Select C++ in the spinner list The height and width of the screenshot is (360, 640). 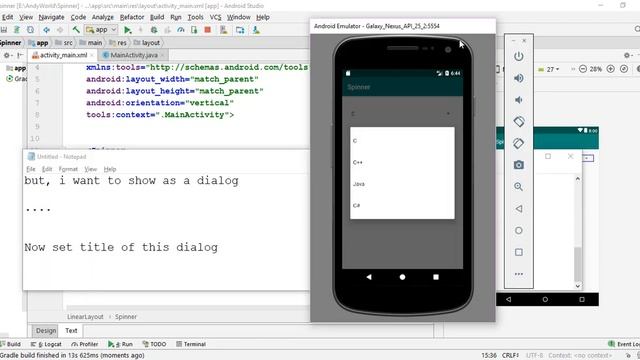pos(402,162)
